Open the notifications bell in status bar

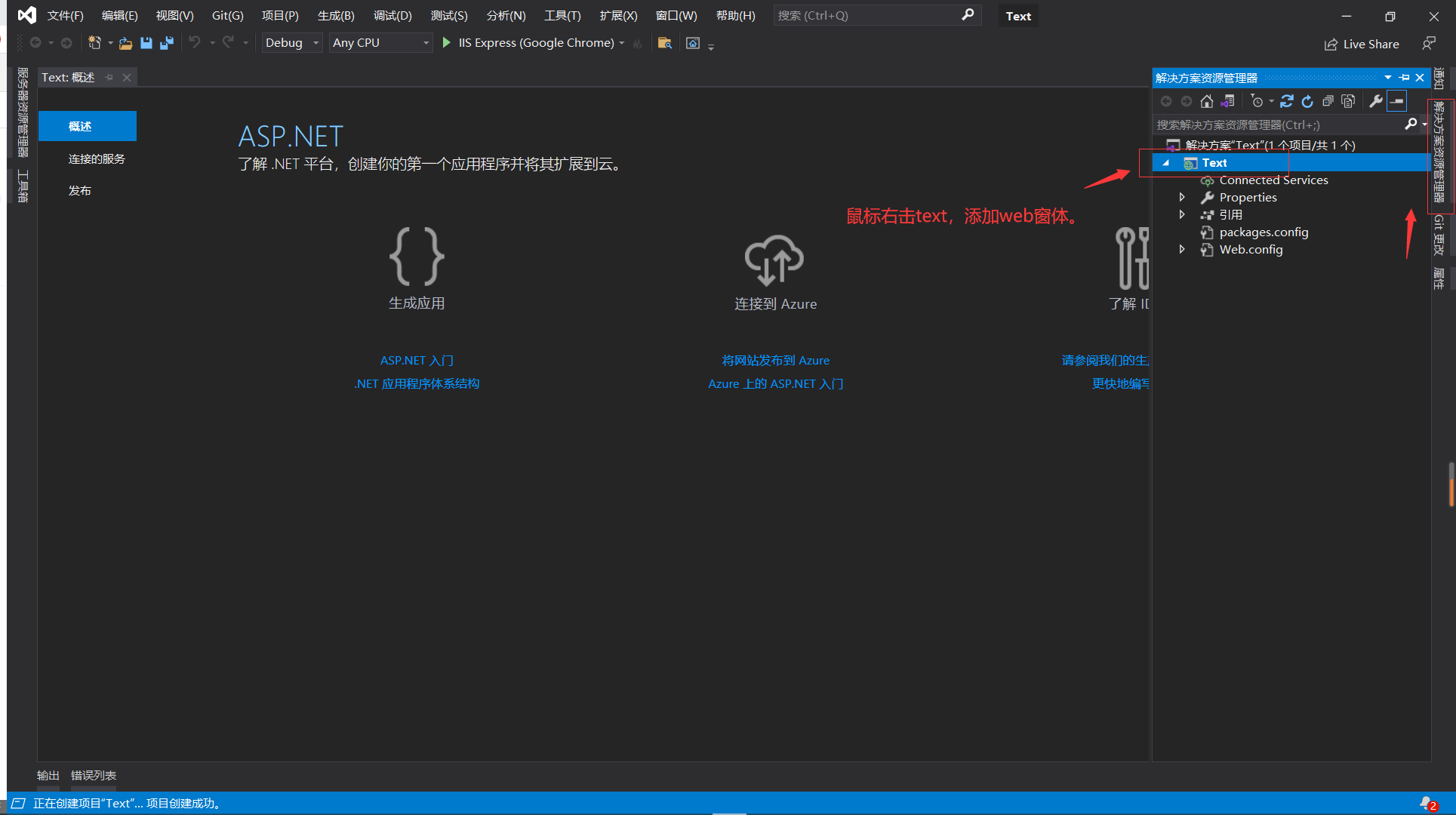click(1427, 804)
